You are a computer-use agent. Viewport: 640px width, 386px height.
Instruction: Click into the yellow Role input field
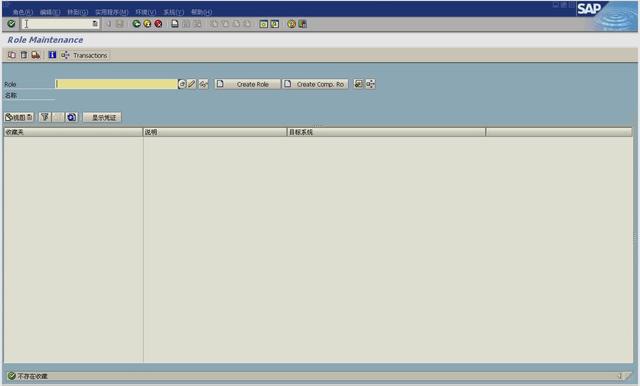[x=116, y=84]
